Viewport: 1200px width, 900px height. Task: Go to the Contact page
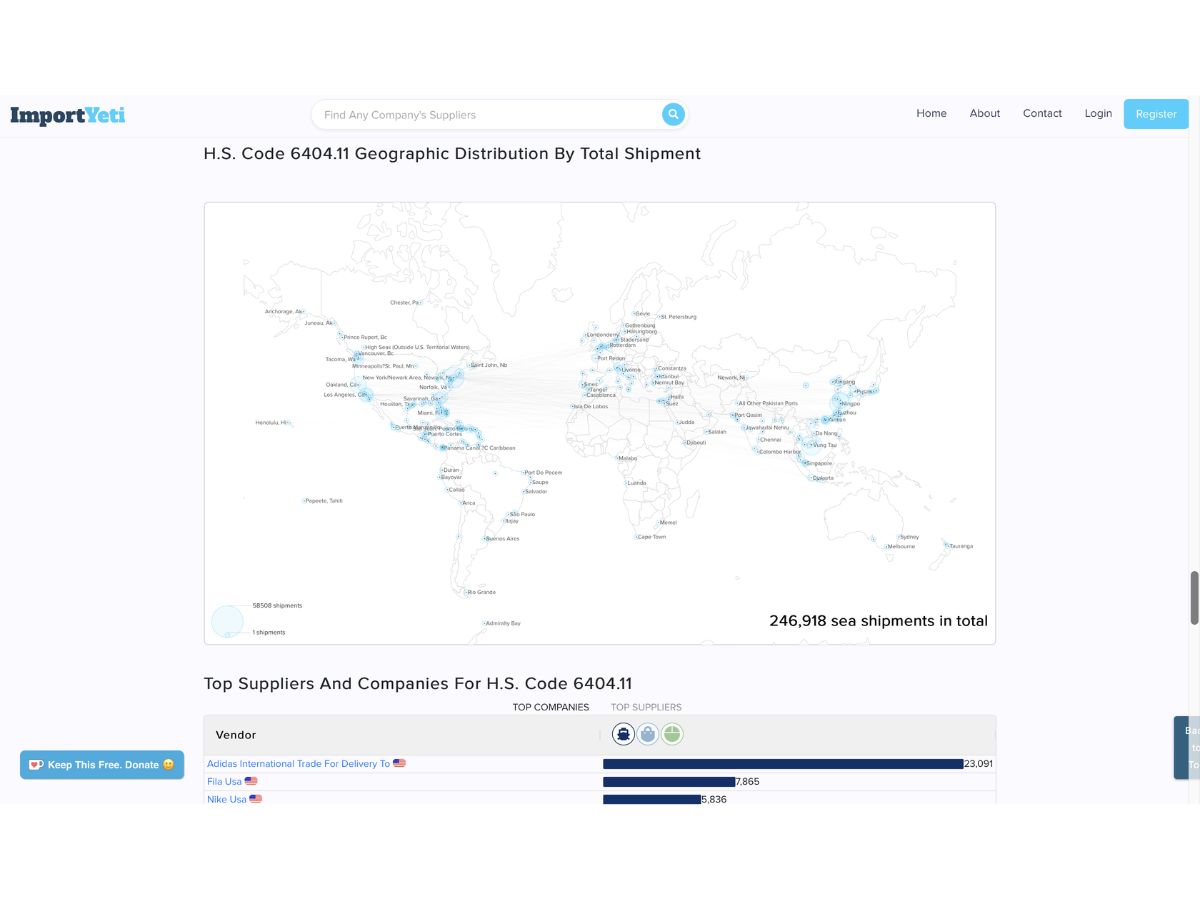1042,113
